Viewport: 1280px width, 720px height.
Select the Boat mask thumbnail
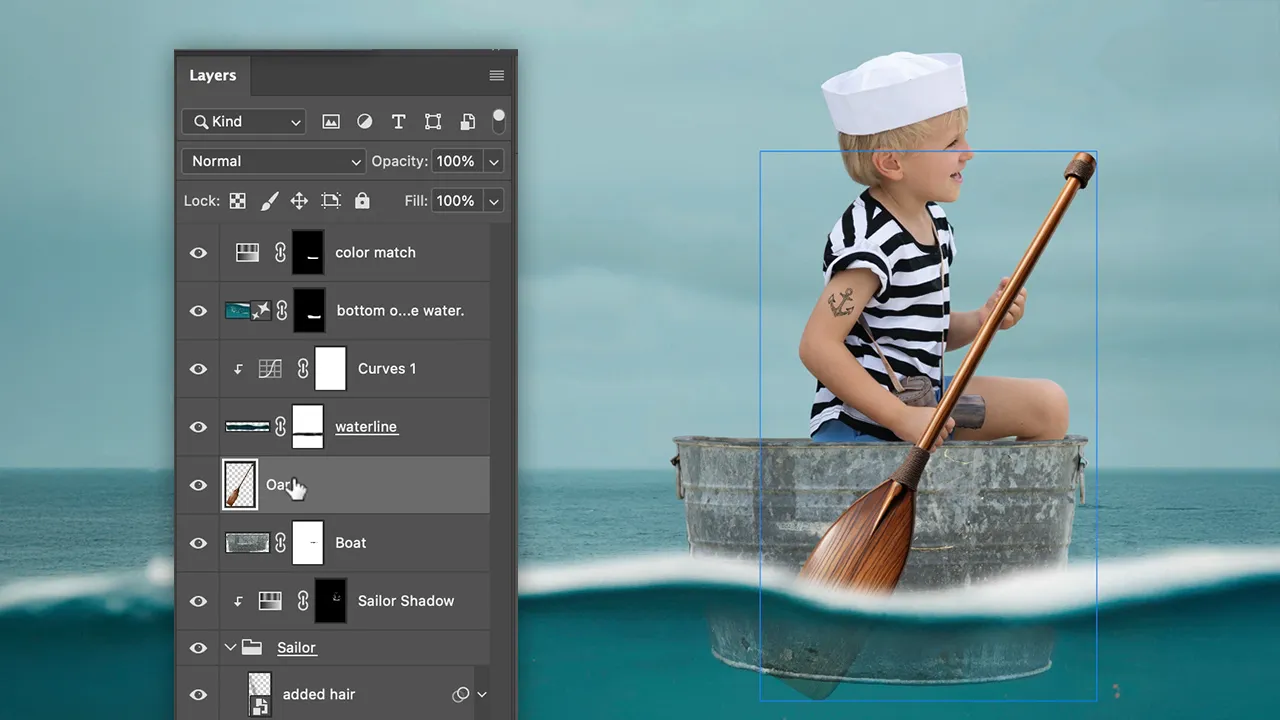pos(308,543)
